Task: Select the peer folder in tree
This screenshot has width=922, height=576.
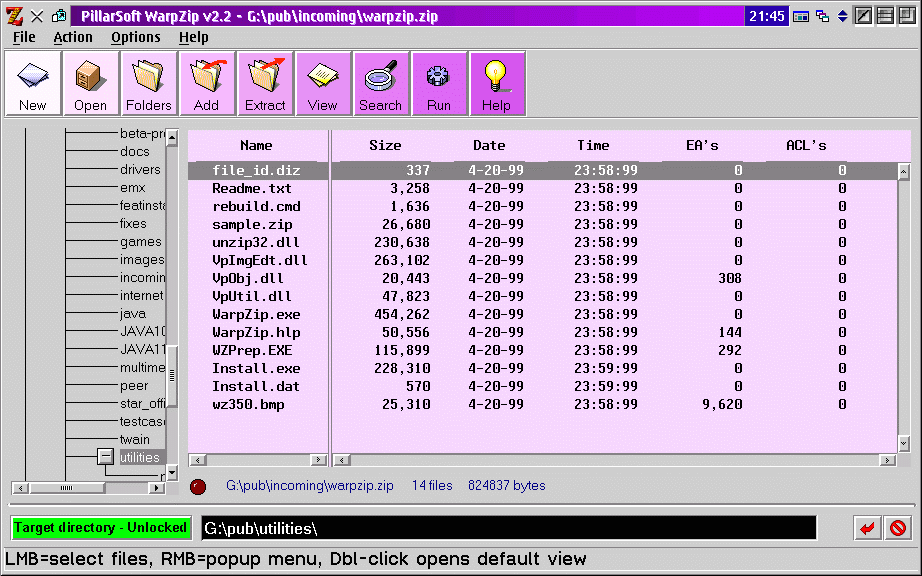Action: (x=133, y=386)
